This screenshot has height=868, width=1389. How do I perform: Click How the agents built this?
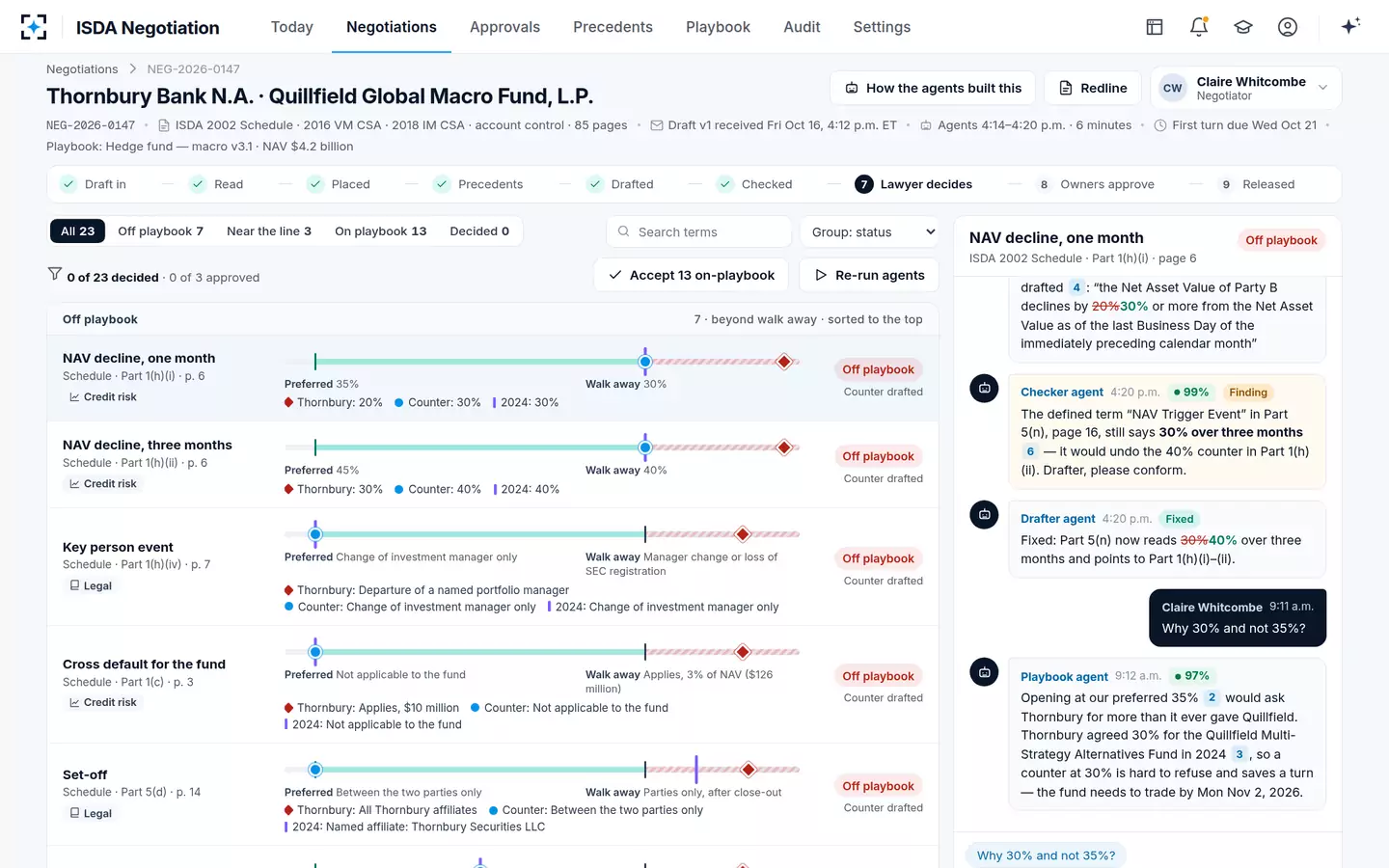point(933,88)
